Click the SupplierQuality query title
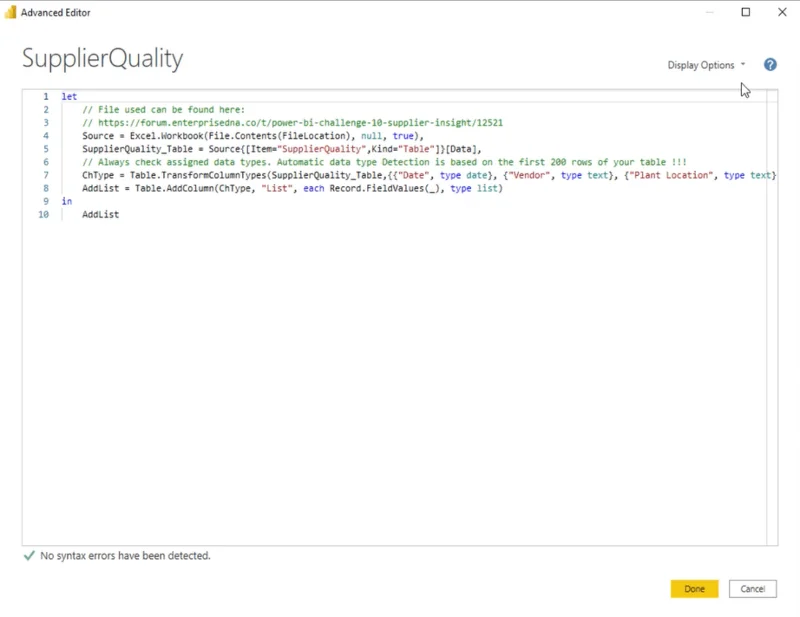 click(103, 58)
